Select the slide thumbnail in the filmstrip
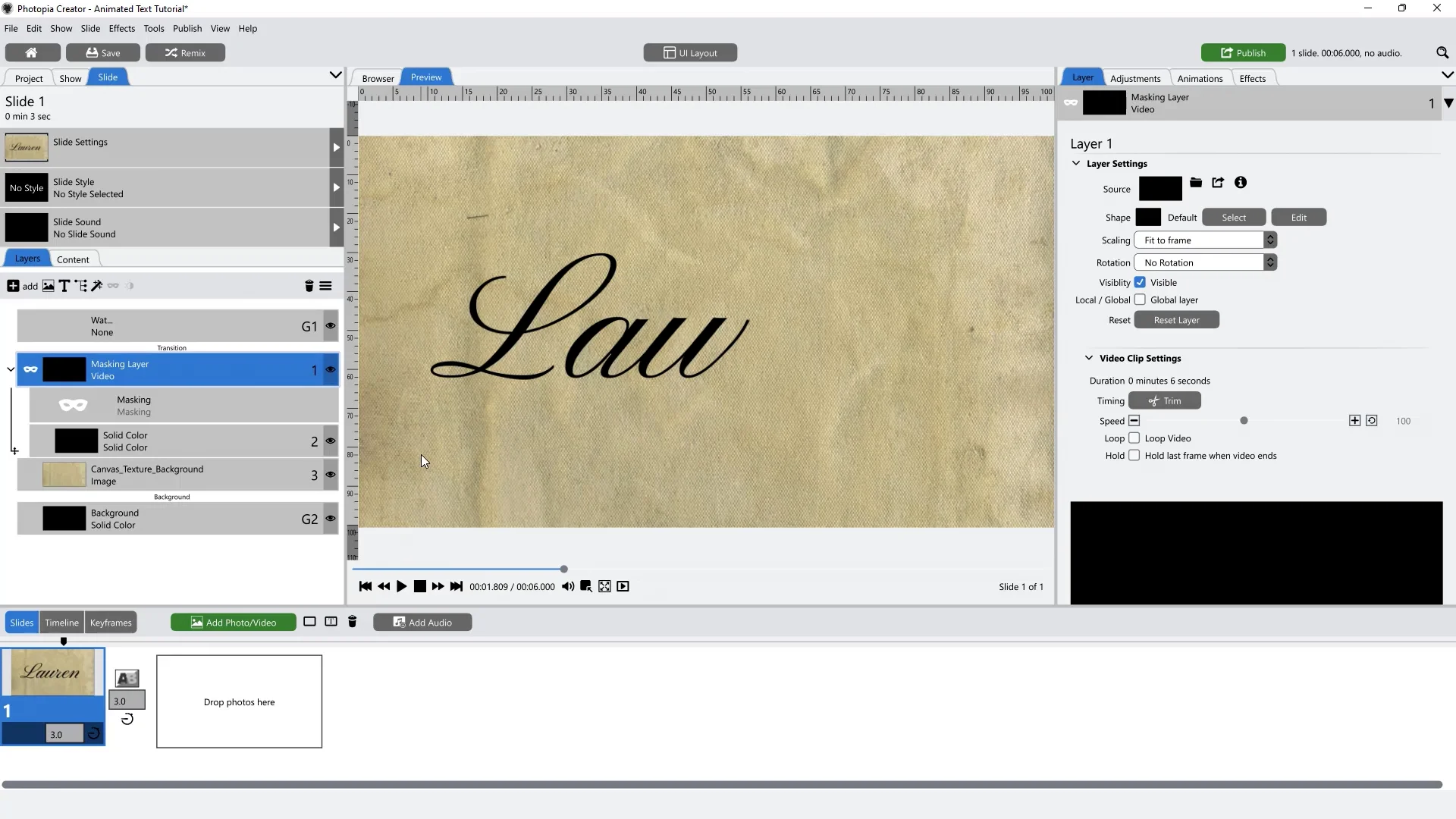 coord(52,672)
